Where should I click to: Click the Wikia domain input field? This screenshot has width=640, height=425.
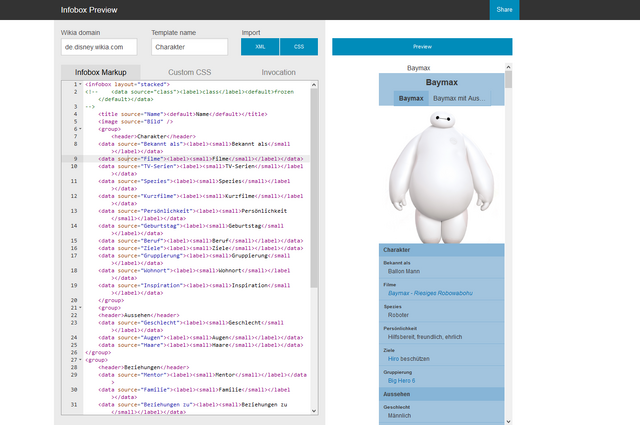click(99, 47)
